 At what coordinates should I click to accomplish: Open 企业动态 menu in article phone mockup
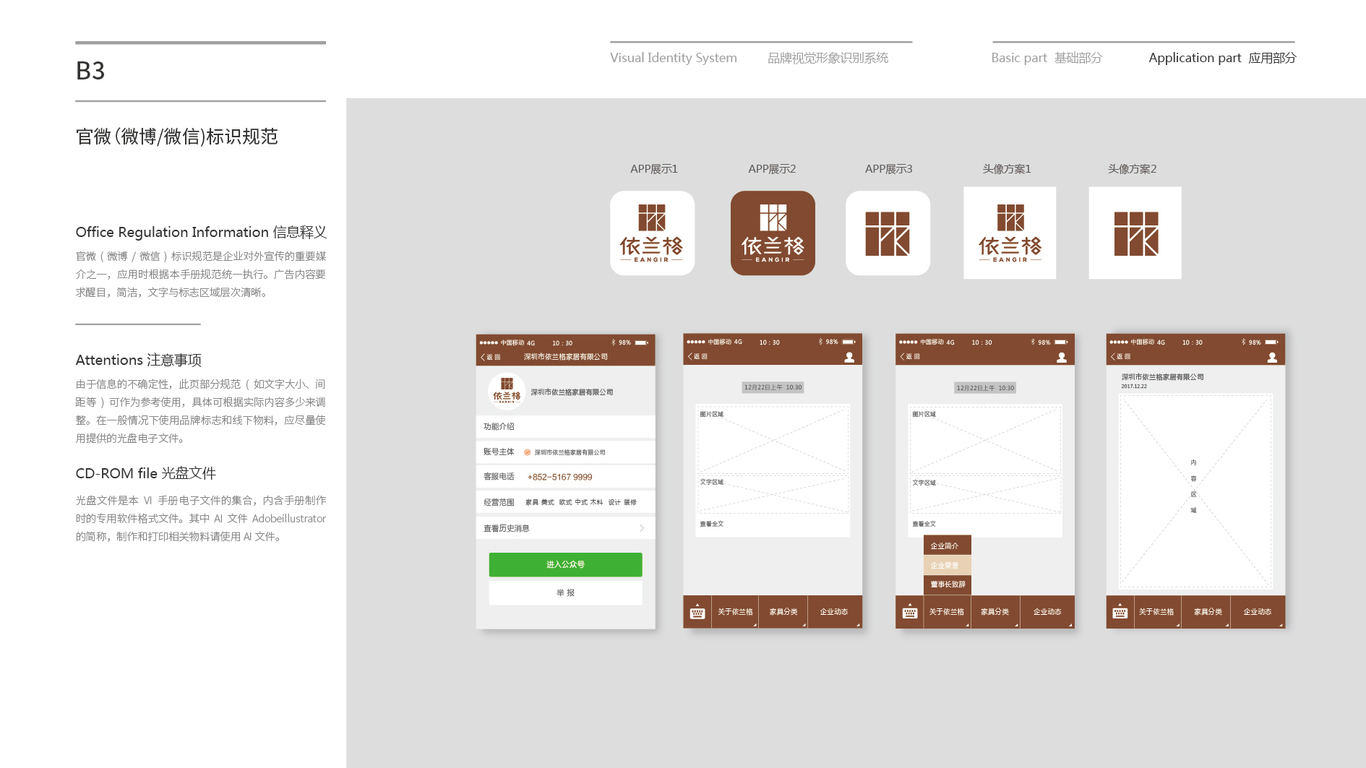[x=1257, y=612]
